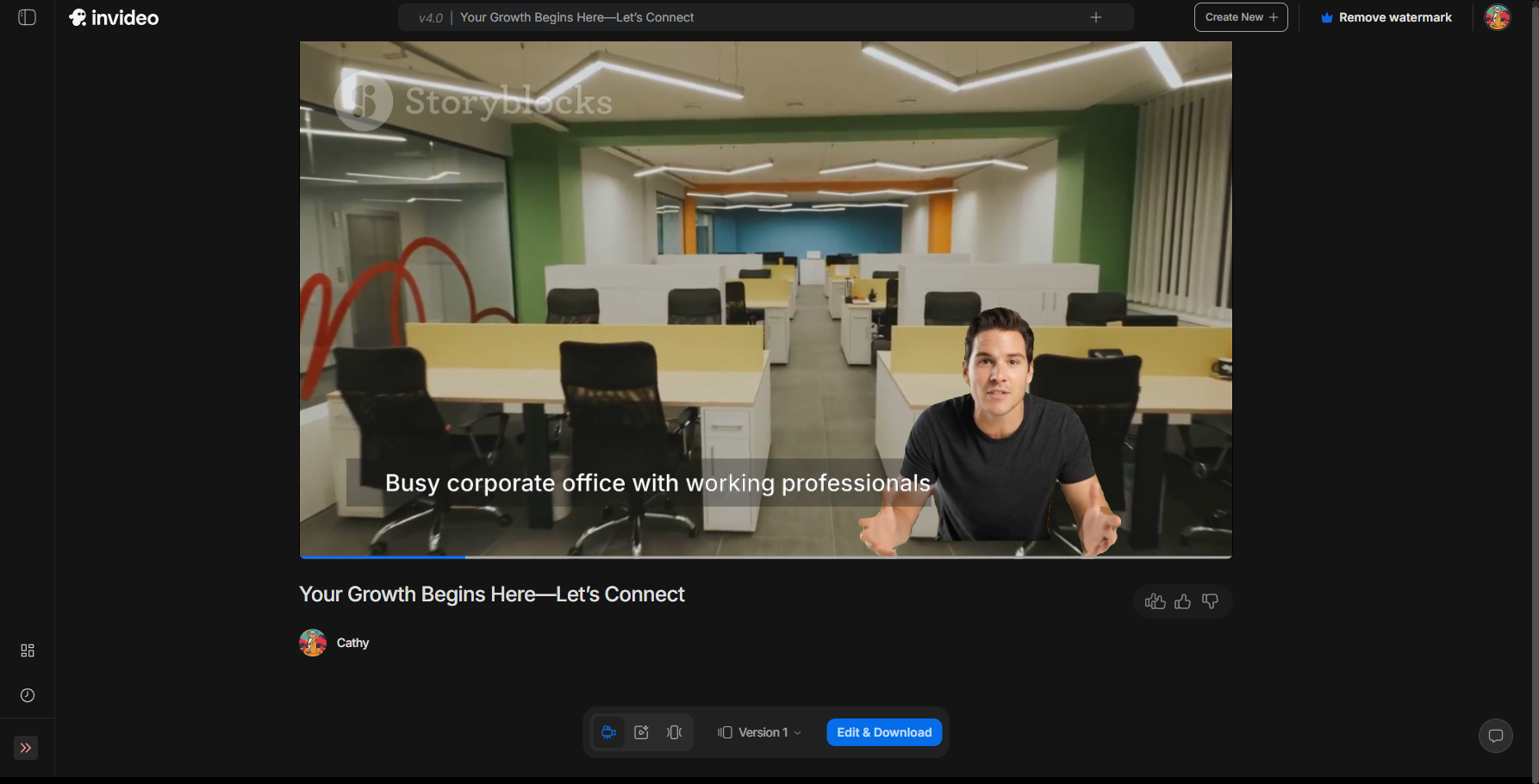Seek using the blue video progress bar
1539x784 pixels.
765,557
